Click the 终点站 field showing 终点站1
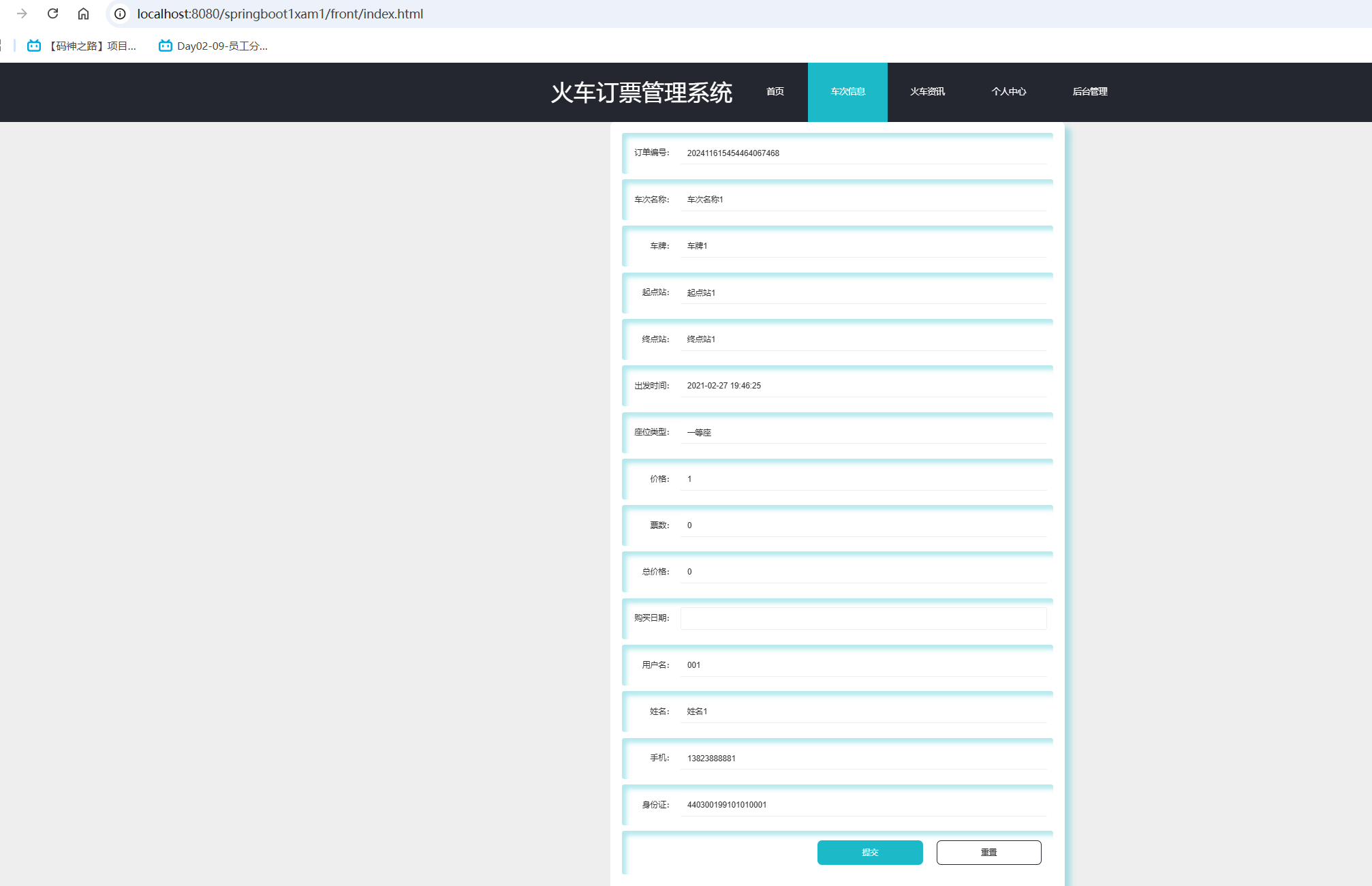Image resolution: width=1372 pixels, height=886 pixels. tap(863, 339)
